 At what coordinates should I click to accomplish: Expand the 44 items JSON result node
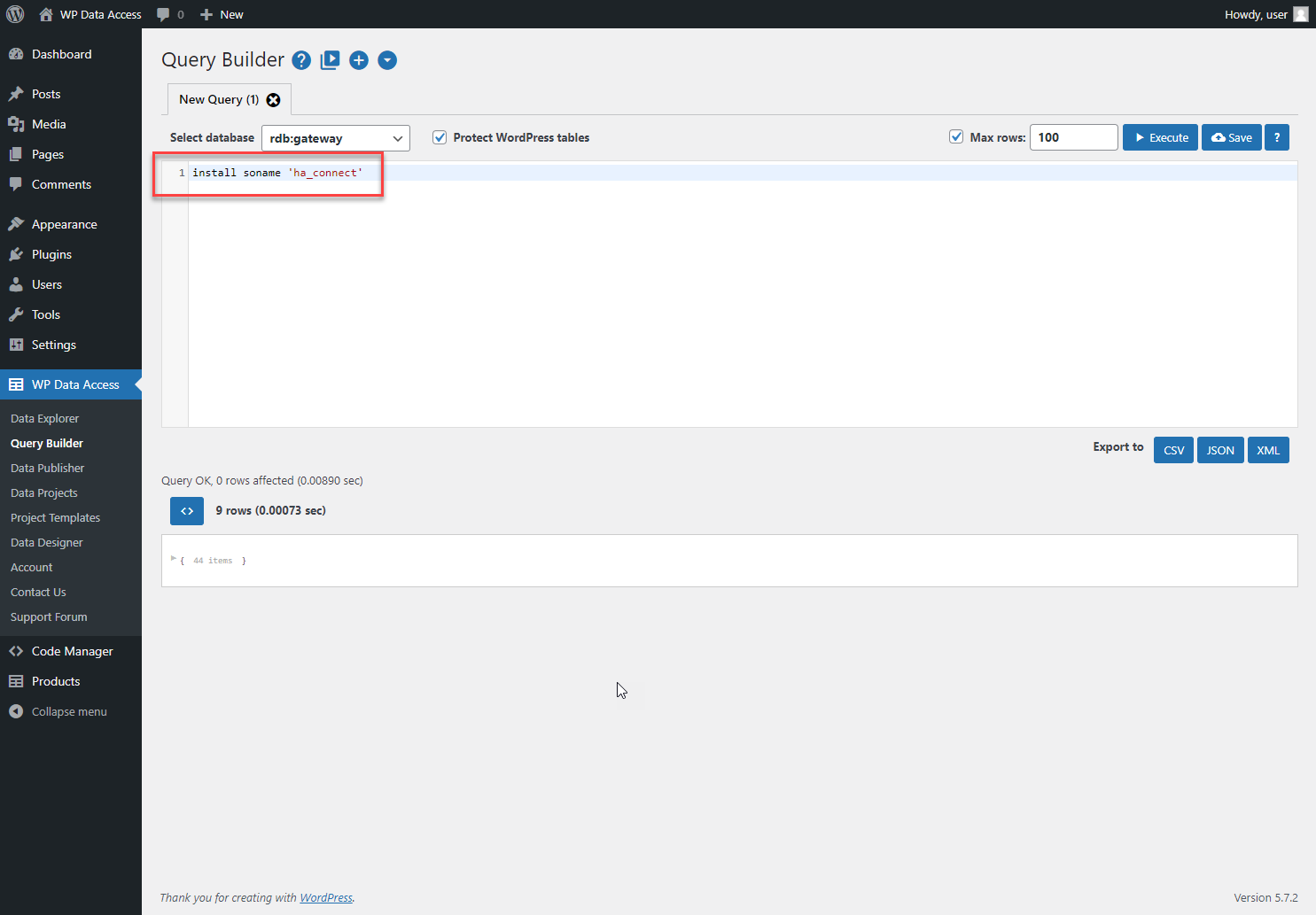[x=174, y=559]
